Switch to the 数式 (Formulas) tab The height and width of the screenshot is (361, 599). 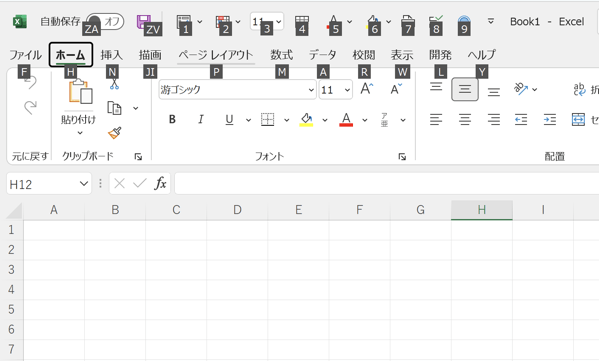pyautogui.click(x=282, y=55)
